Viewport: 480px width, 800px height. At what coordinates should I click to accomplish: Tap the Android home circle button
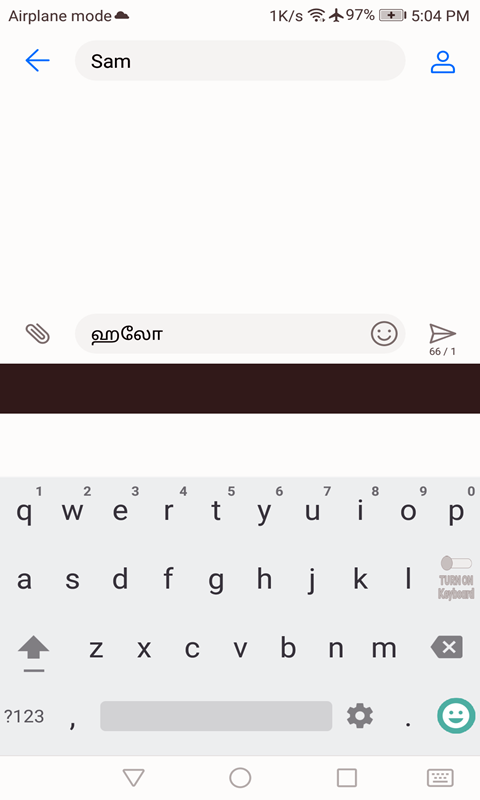(x=240, y=778)
